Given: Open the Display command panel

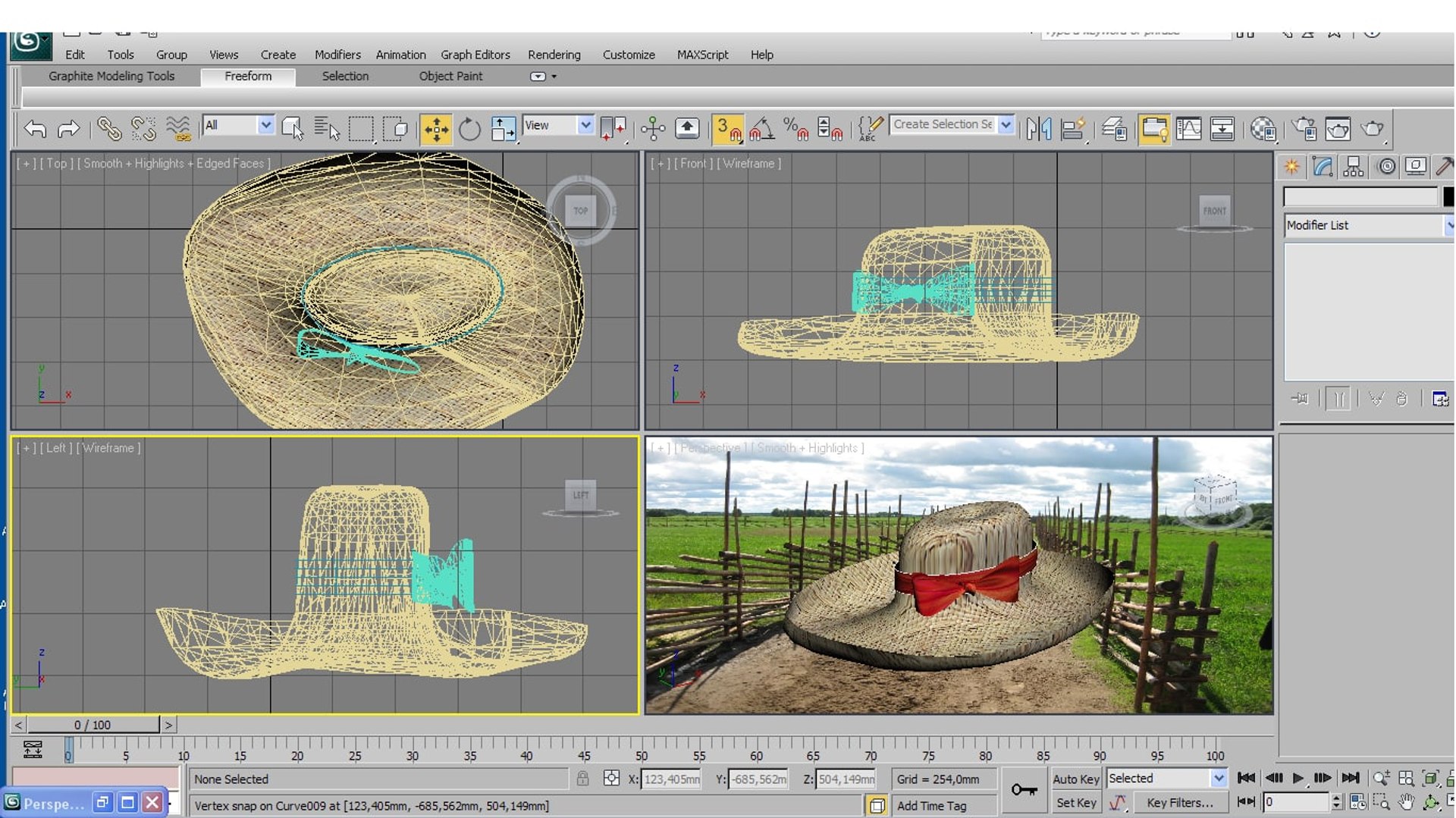Looking at the screenshot, I should [1416, 167].
